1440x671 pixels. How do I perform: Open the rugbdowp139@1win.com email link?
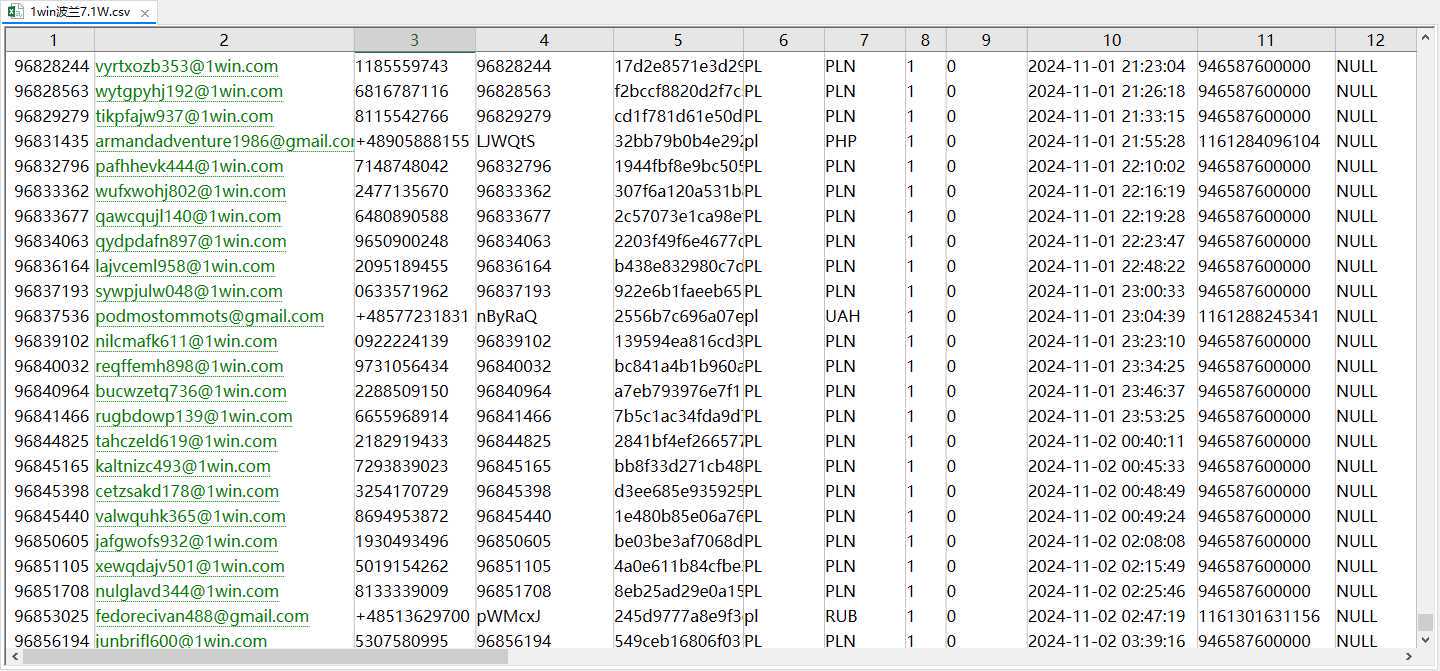(194, 416)
